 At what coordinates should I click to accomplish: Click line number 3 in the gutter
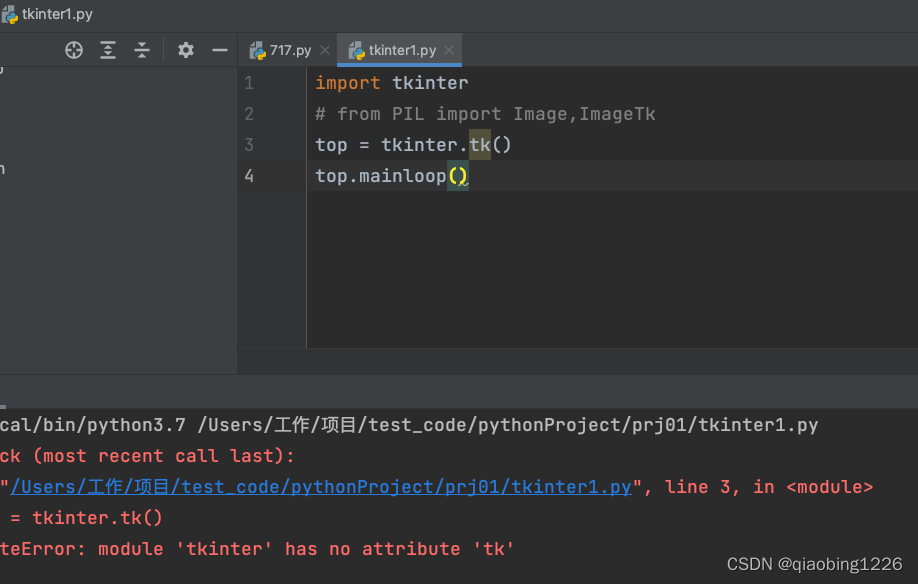pyautogui.click(x=249, y=145)
